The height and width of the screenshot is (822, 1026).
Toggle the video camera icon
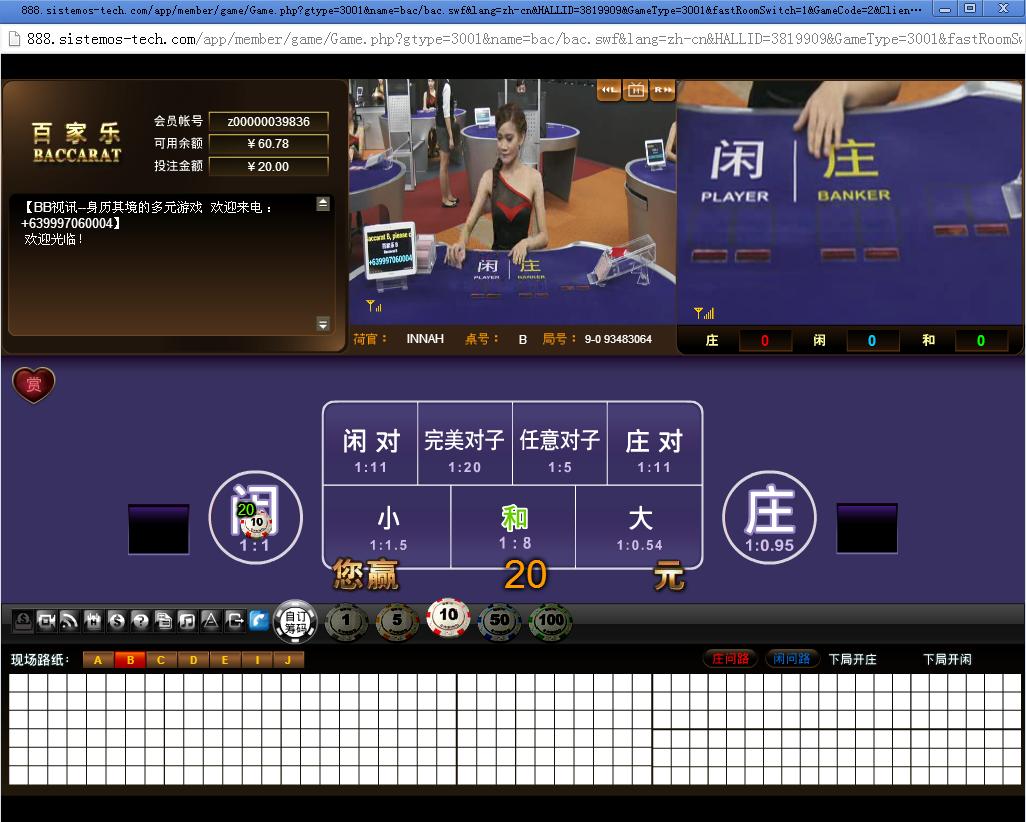coord(46,620)
